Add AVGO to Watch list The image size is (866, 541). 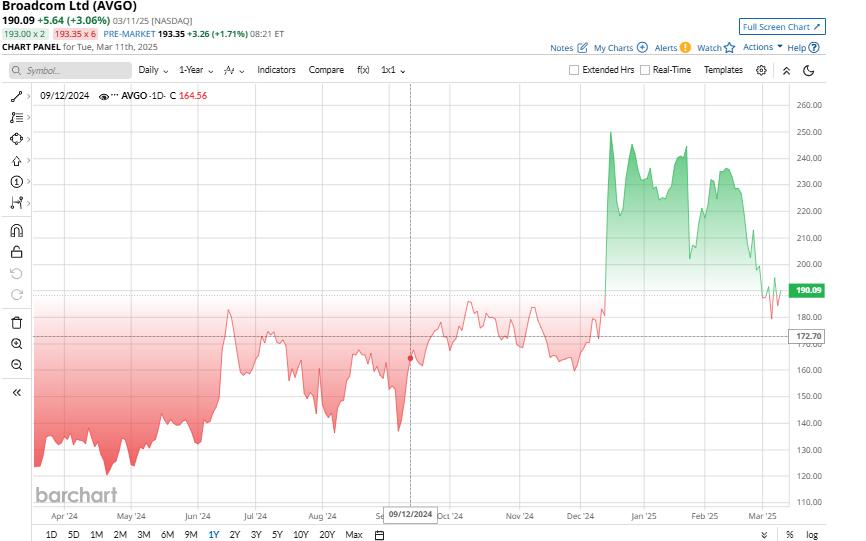pos(716,48)
